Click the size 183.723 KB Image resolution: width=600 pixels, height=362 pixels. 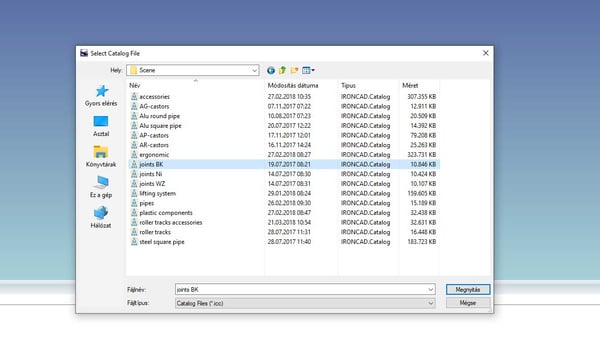(422, 242)
